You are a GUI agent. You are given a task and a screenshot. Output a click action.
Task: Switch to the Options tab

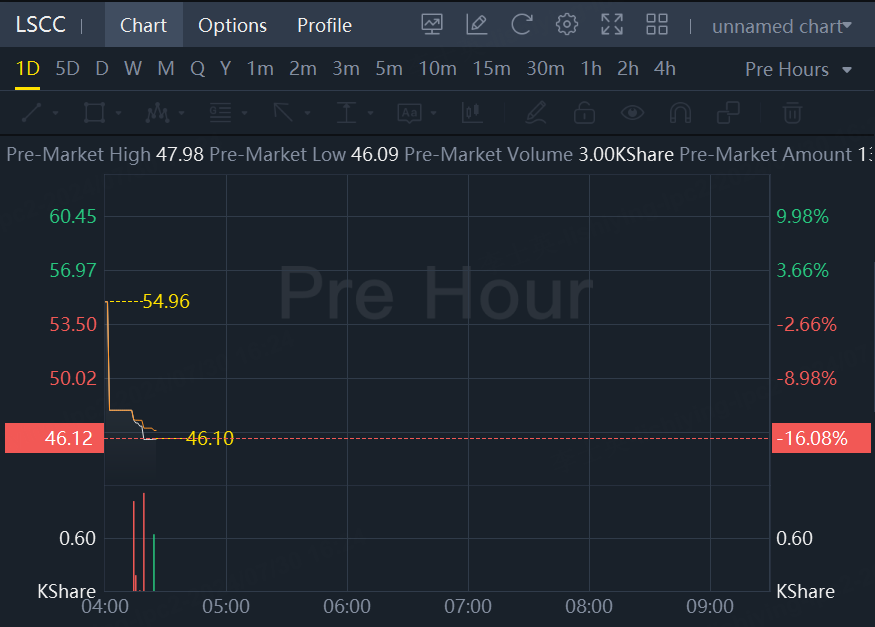(232, 25)
